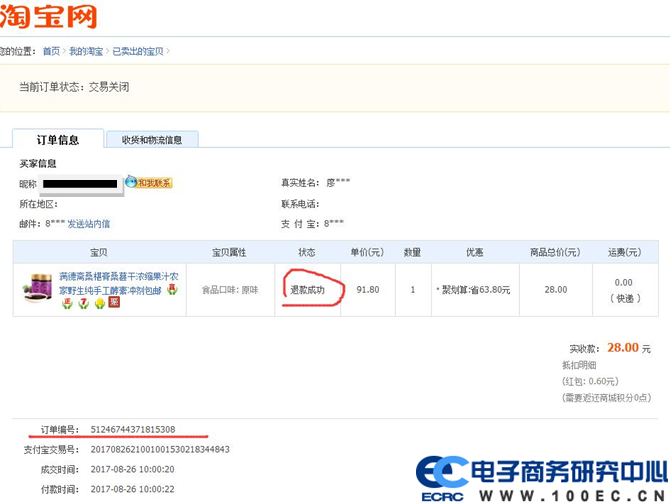Image resolution: width=670 pixels, height=504 pixels.
Task: Click the 真实姓名 value 廖***
Action: (x=338, y=182)
